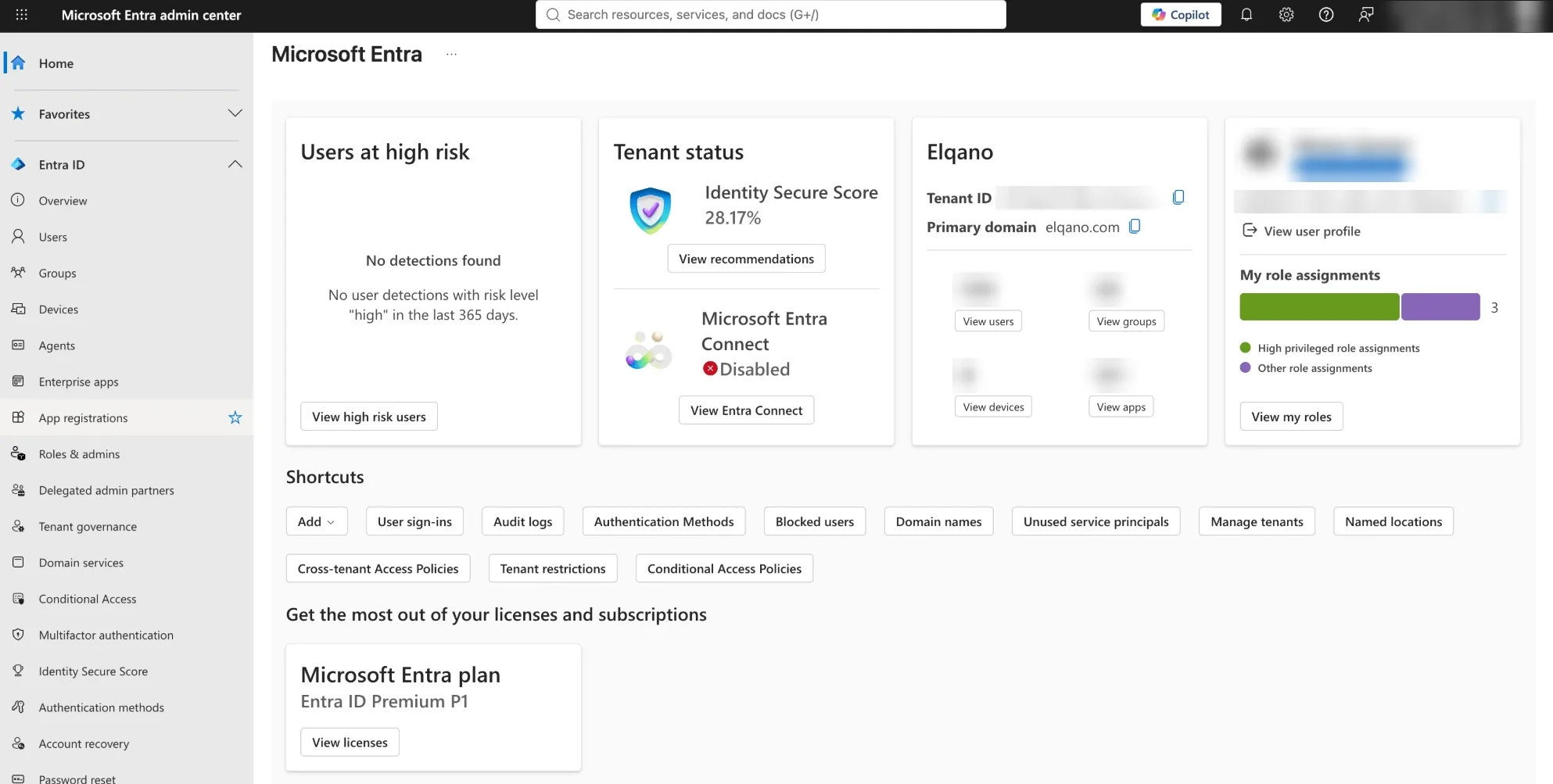1553x784 pixels.
Task: Copy the primary domain elqano.com
Action: coord(1135,227)
